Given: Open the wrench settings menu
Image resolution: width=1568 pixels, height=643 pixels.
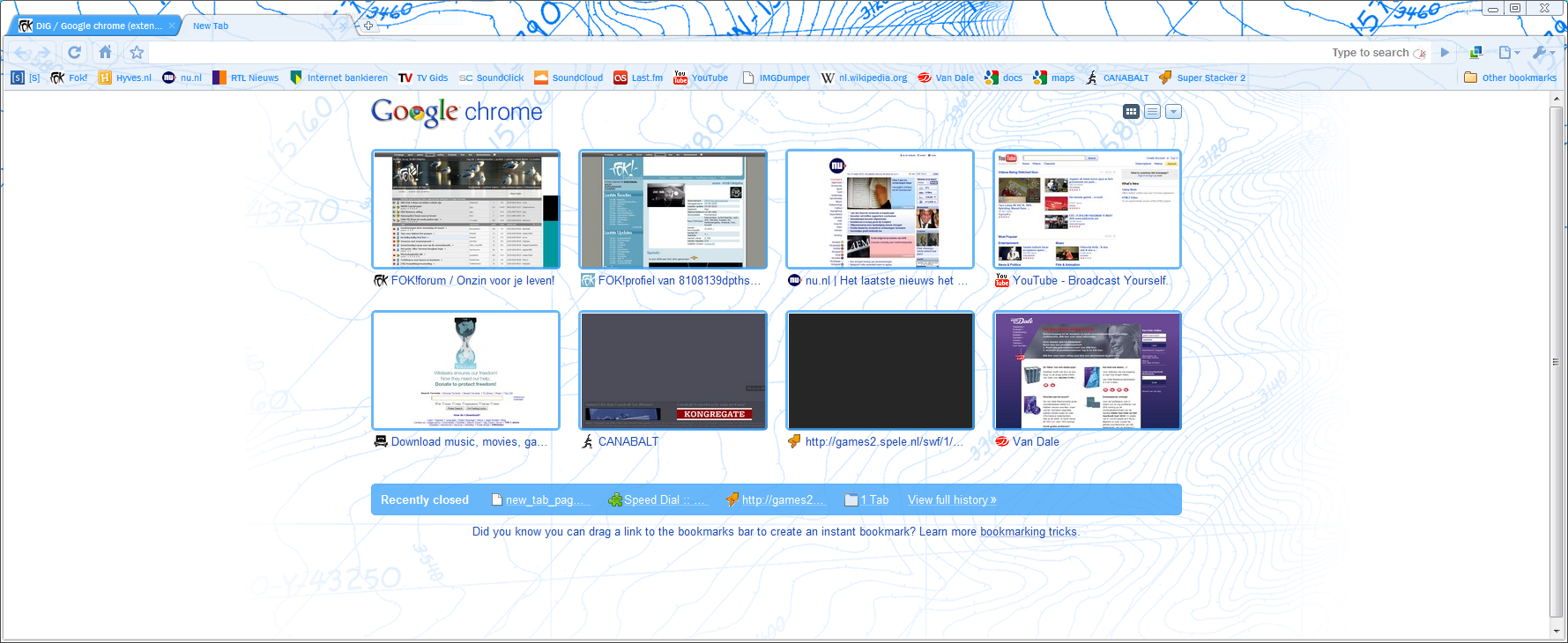Looking at the screenshot, I should click(x=1543, y=53).
